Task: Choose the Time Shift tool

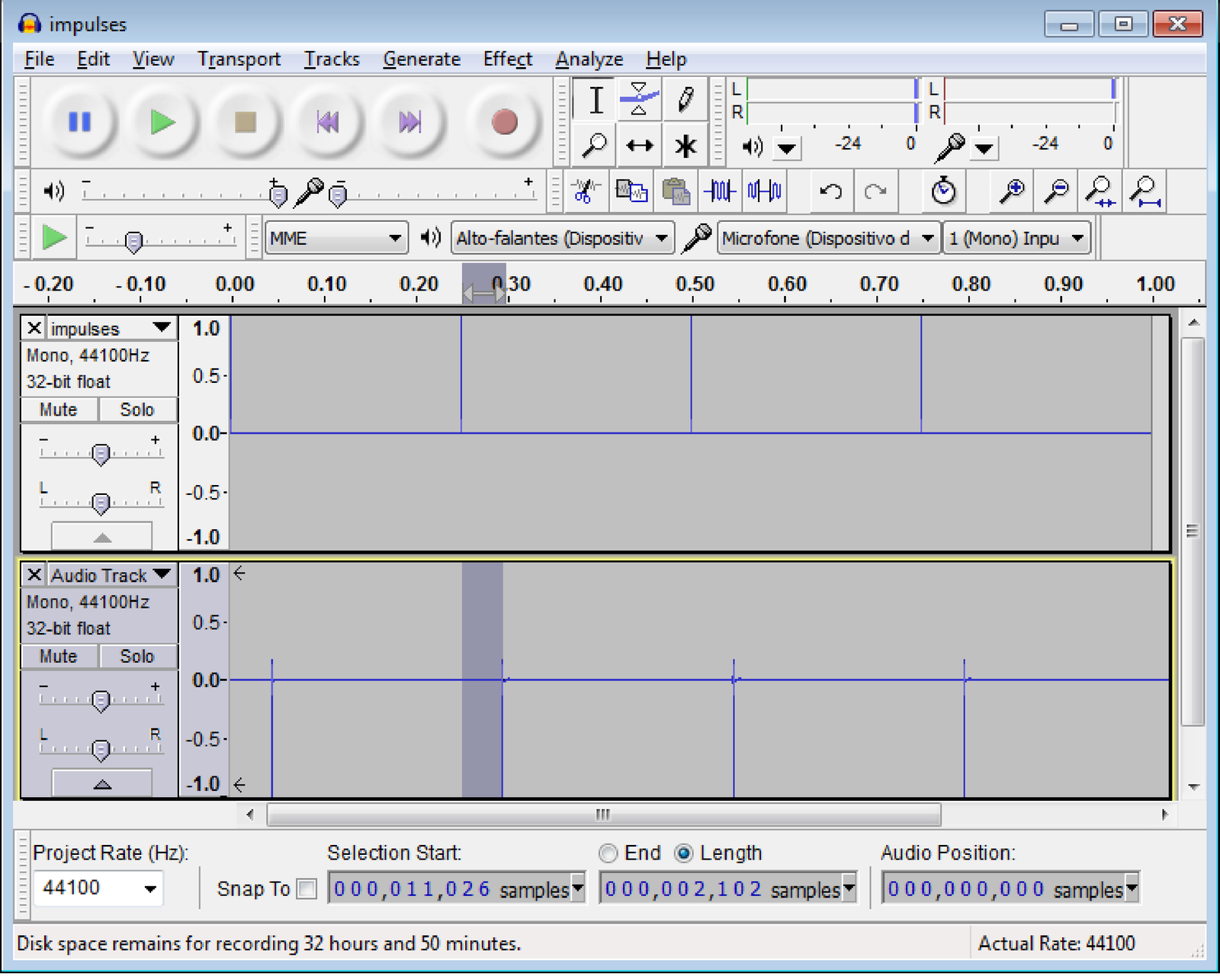Action: click(639, 146)
